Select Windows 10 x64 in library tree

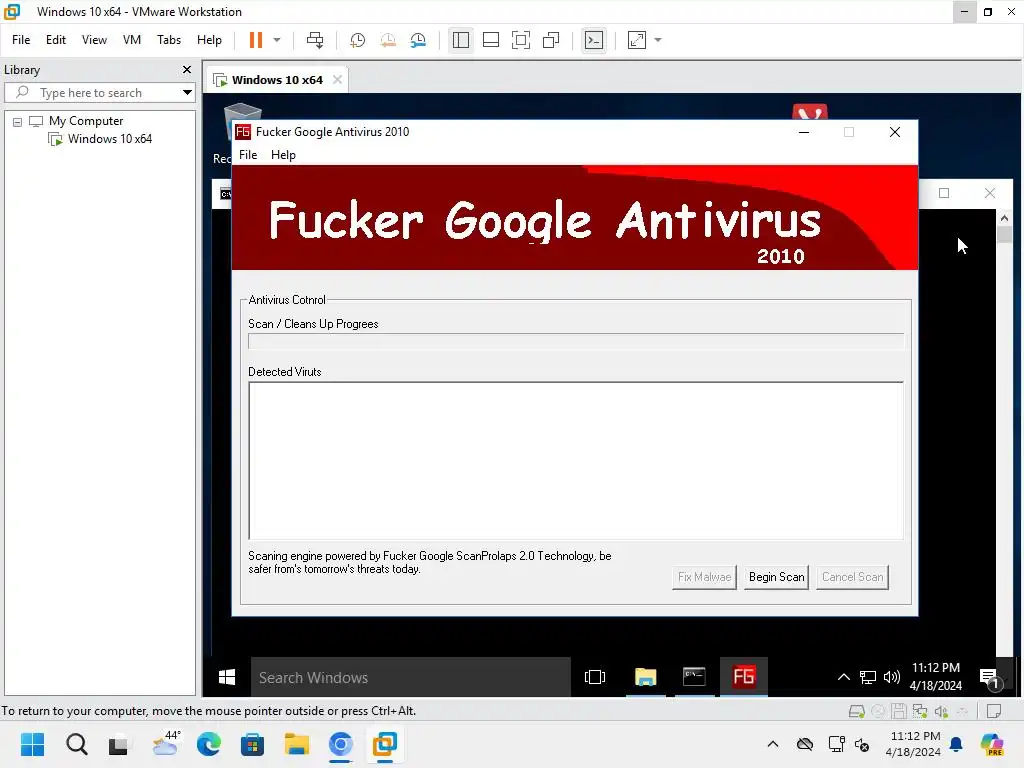coord(109,139)
